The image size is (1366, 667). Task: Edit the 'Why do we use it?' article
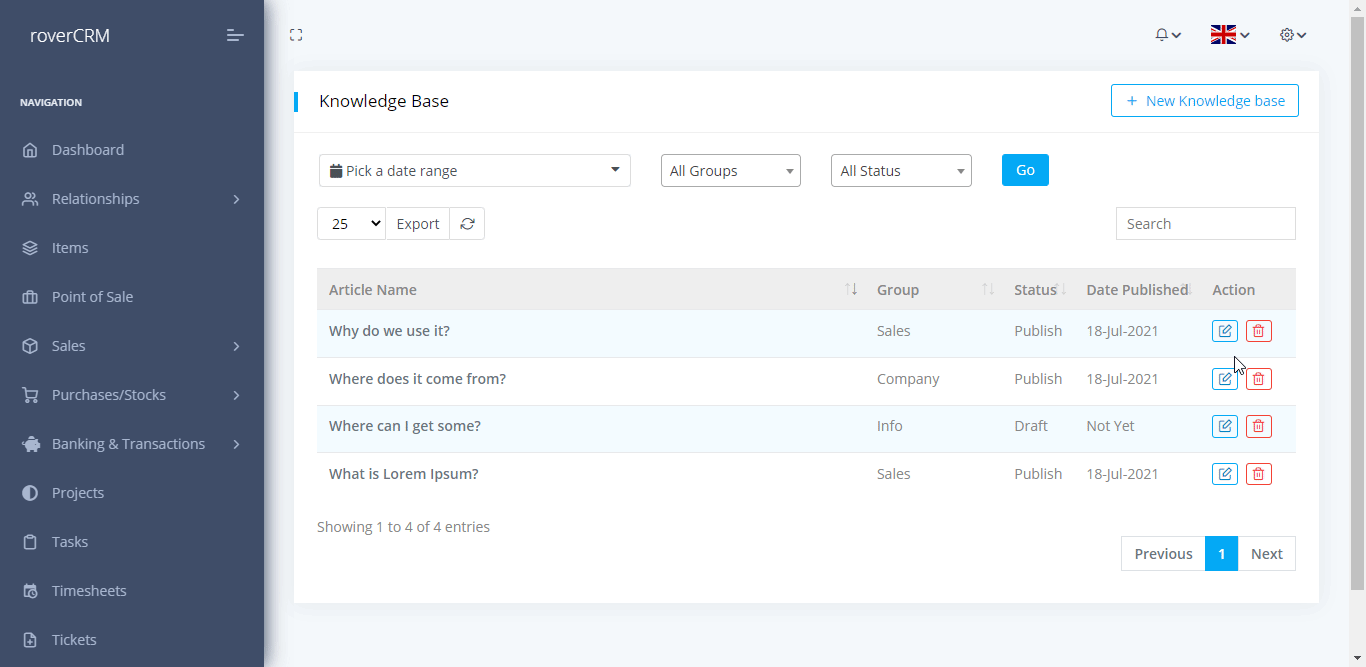tap(1224, 331)
